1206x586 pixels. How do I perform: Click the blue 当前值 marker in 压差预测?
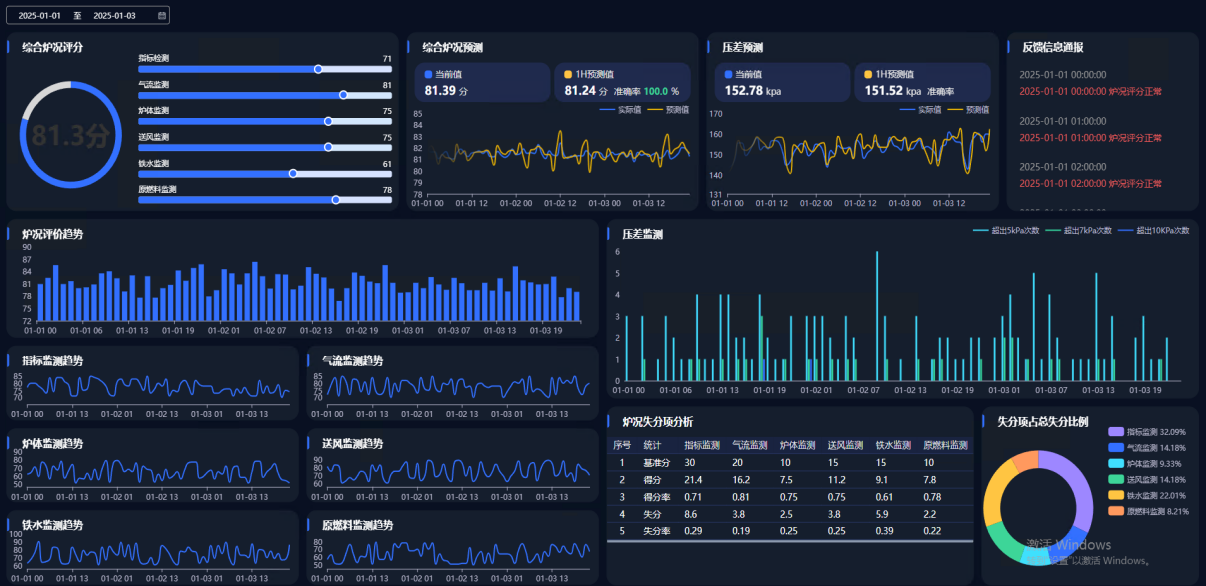729,75
